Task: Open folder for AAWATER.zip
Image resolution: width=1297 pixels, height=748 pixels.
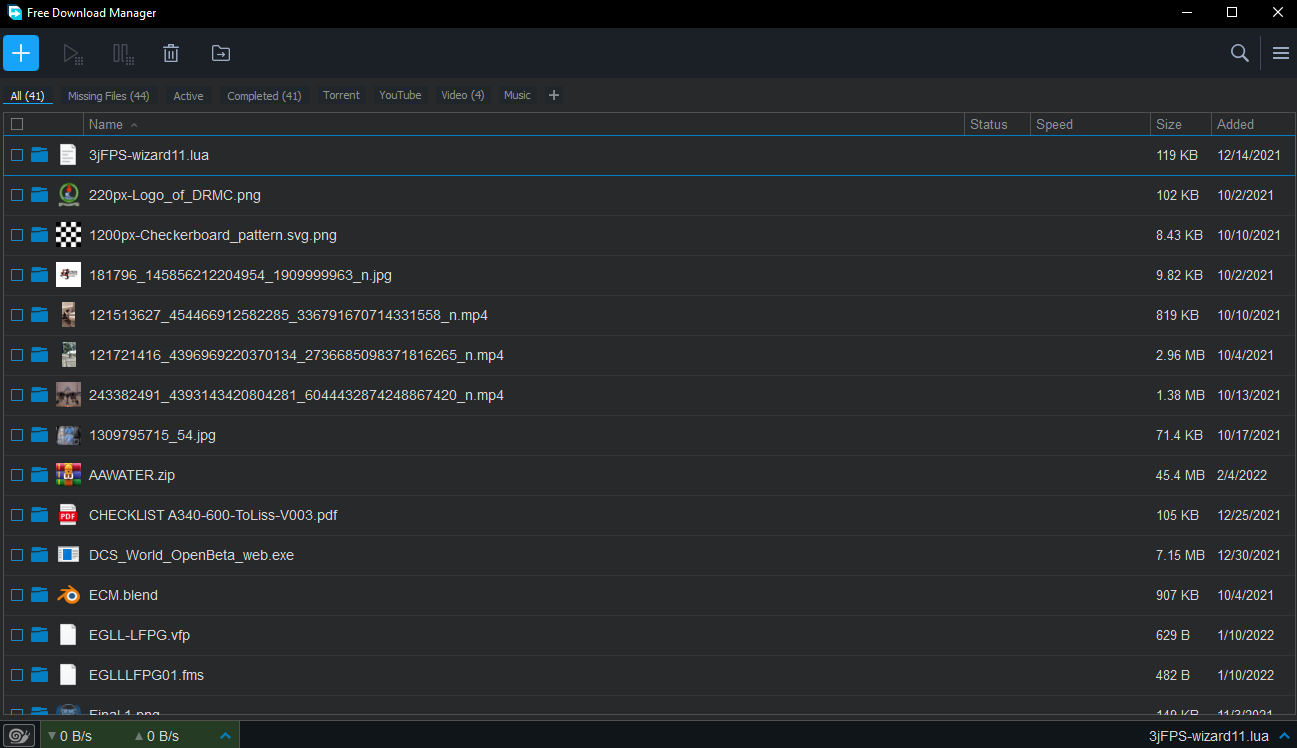Action: point(40,475)
